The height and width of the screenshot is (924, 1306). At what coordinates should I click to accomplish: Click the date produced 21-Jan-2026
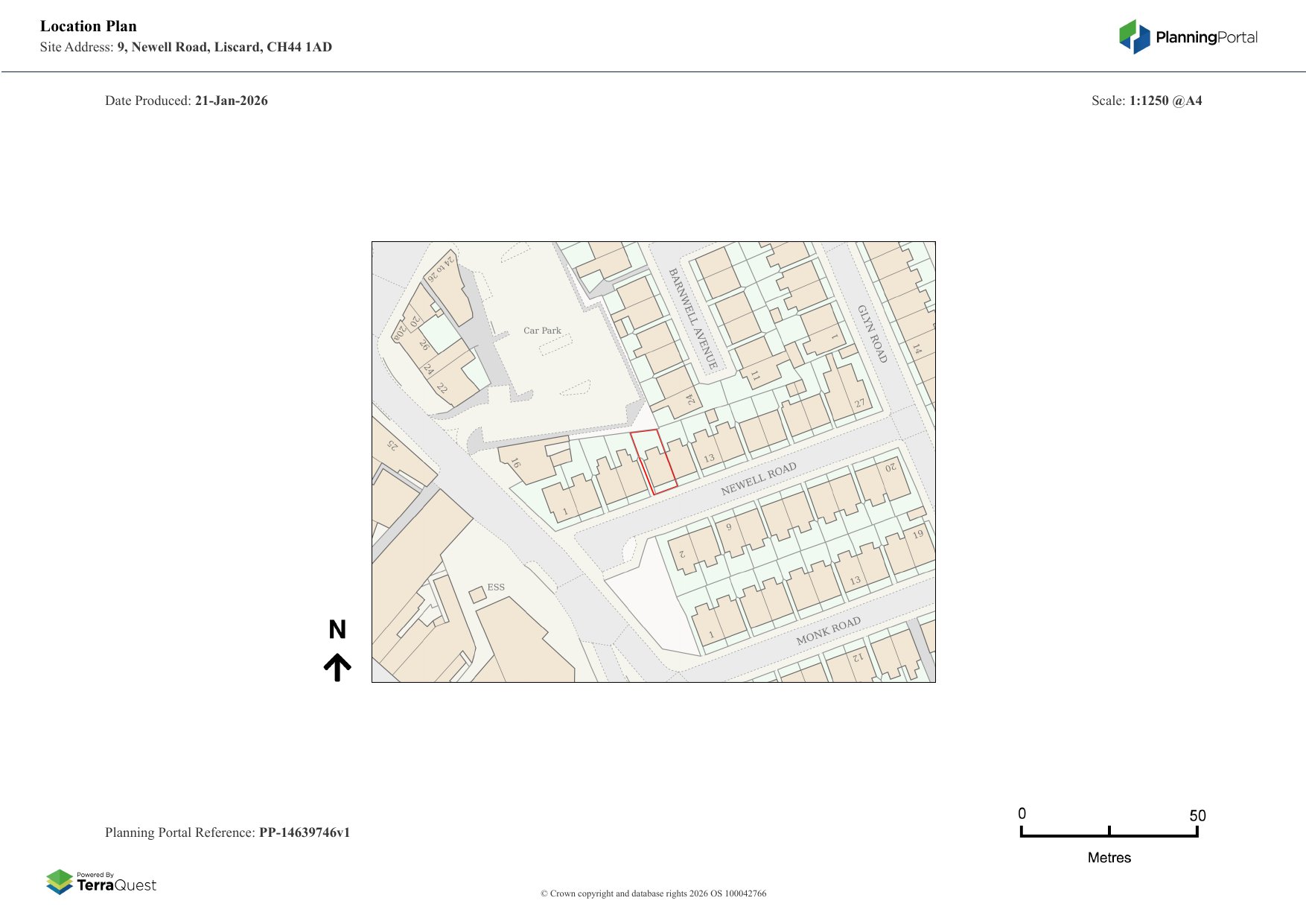(231, 101)
